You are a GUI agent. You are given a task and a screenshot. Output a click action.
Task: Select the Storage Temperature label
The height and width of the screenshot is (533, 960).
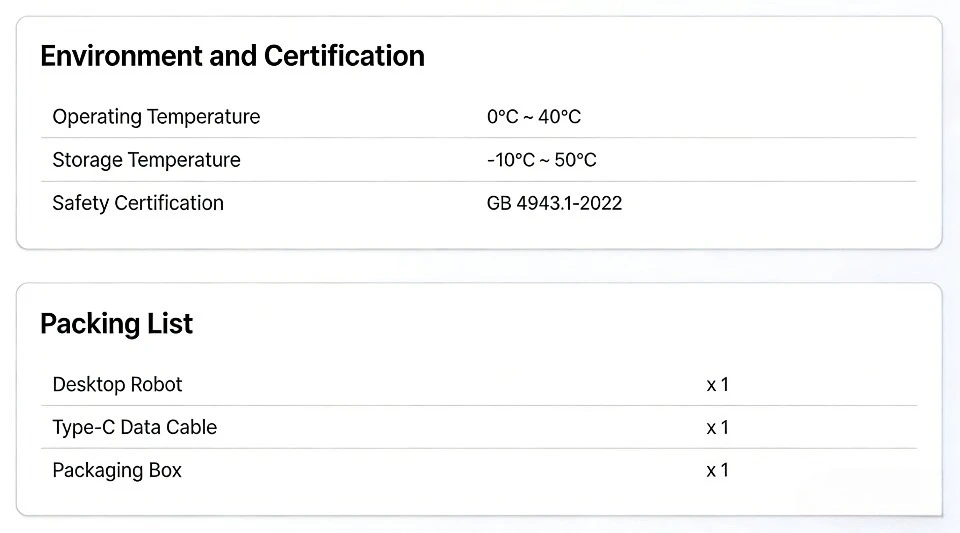[146, 160]
